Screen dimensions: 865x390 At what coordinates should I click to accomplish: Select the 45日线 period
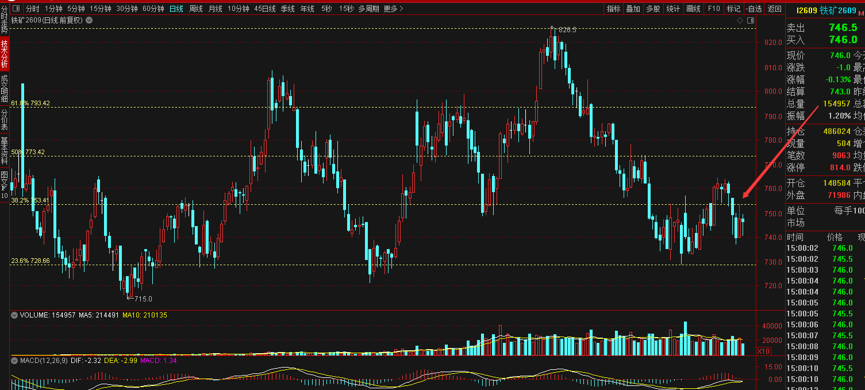point(265,9)
